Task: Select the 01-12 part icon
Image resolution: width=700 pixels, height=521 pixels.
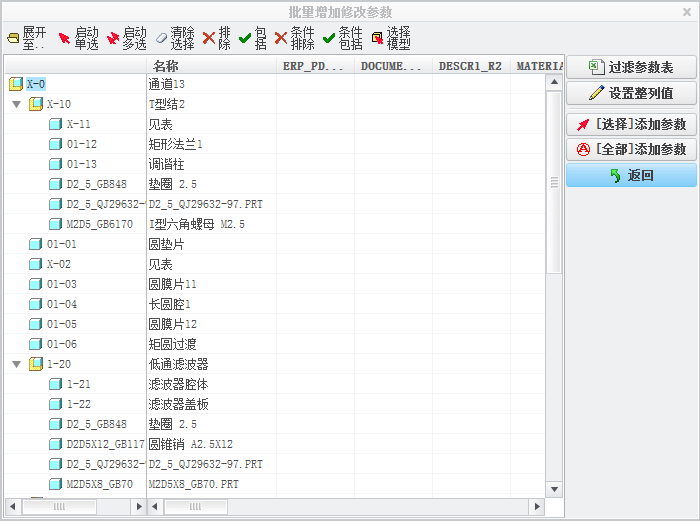Action: click(x=55, y=144)
